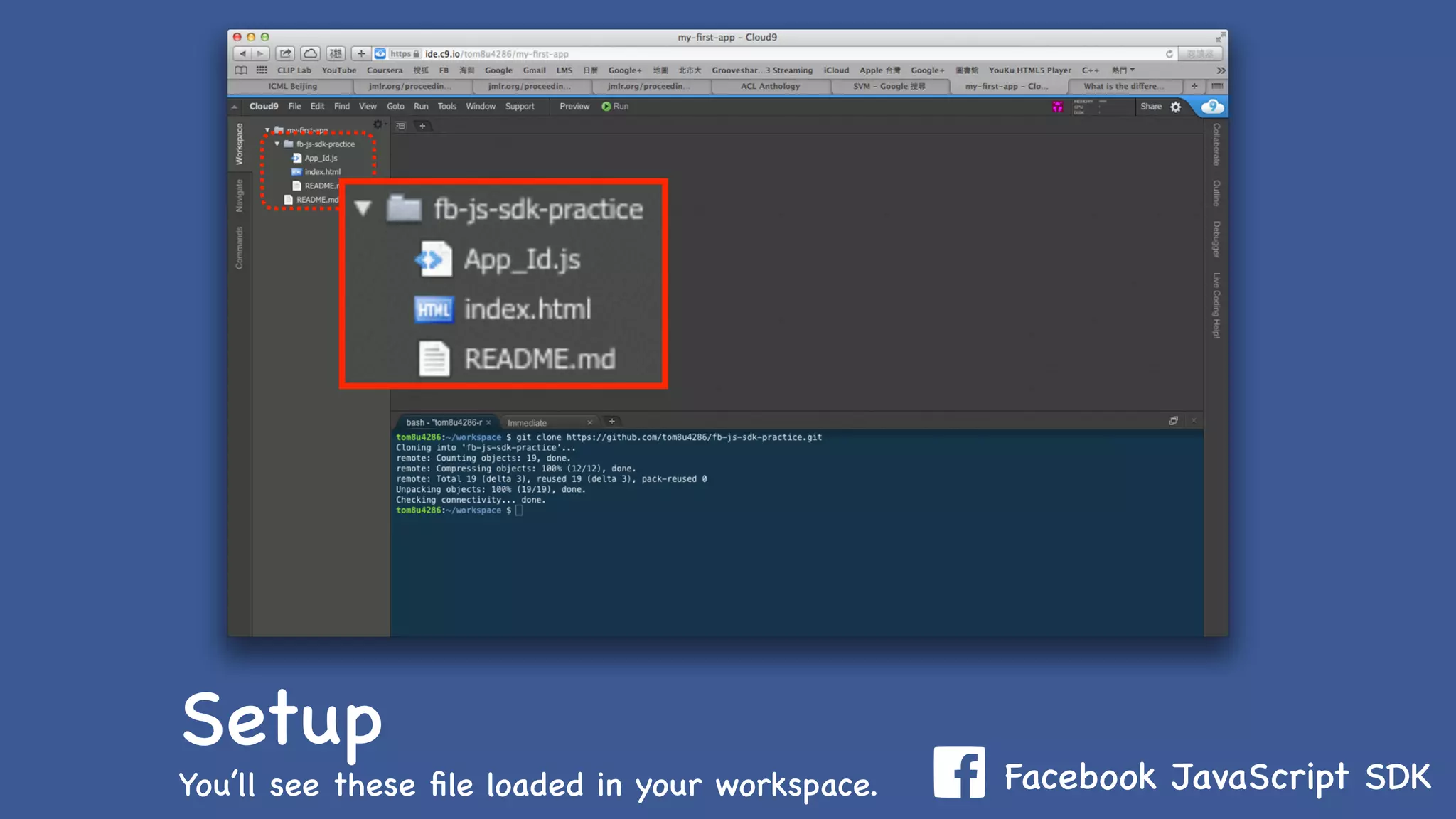Click the Share button
Viewport: 1456px width, 819px height.
[1151, 107]
